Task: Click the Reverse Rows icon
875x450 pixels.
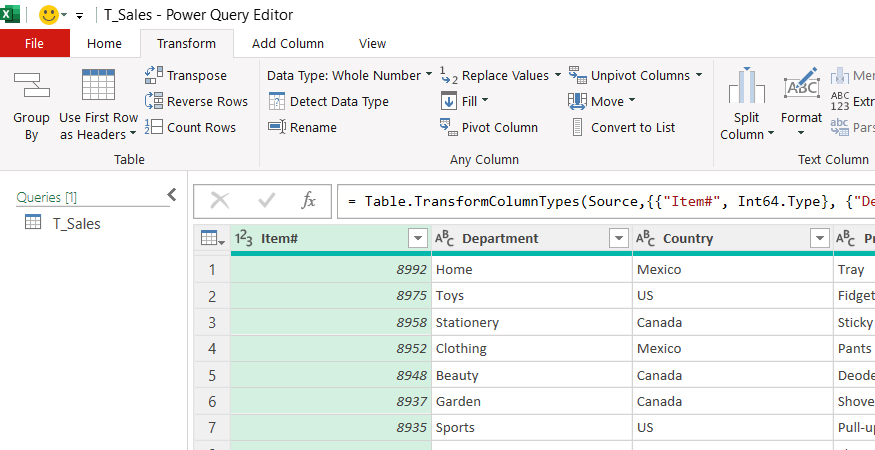Action: tap(154, 101)
